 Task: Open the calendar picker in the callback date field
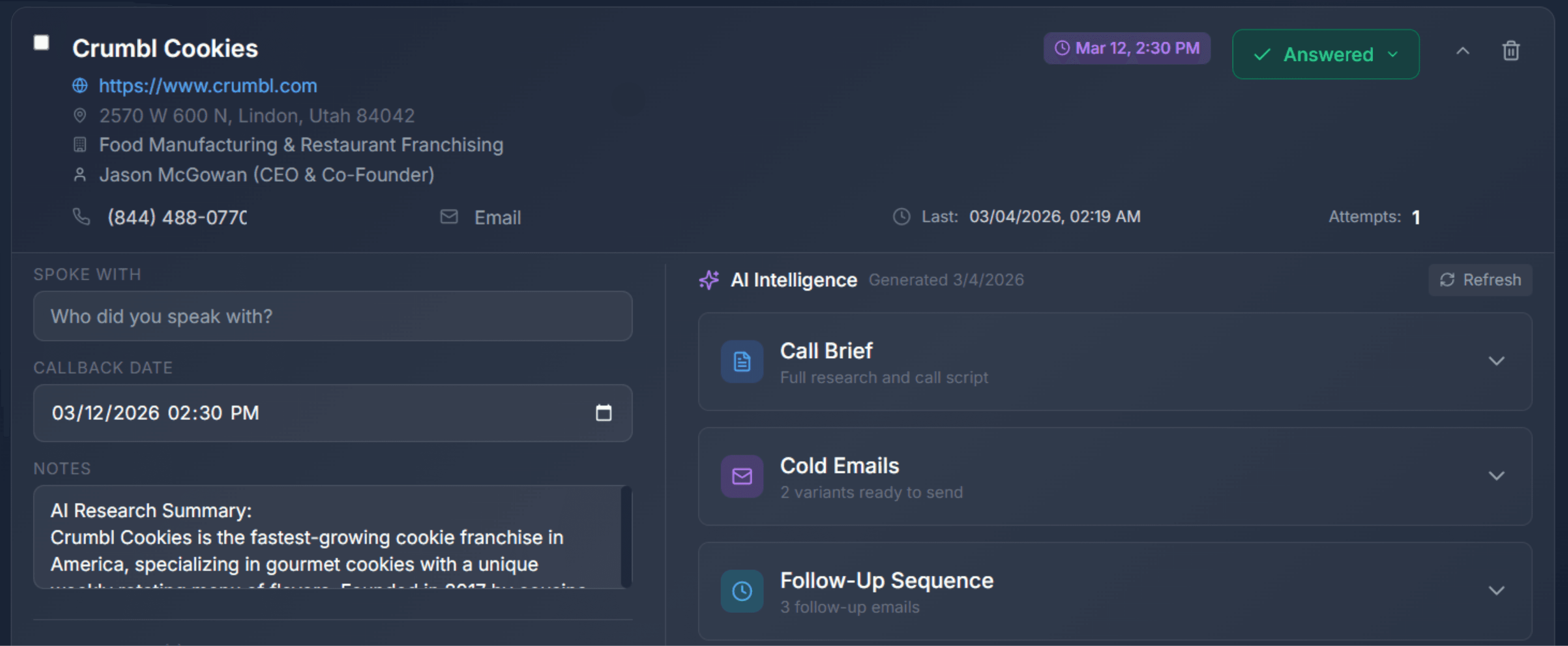click(x=604, y=413)
